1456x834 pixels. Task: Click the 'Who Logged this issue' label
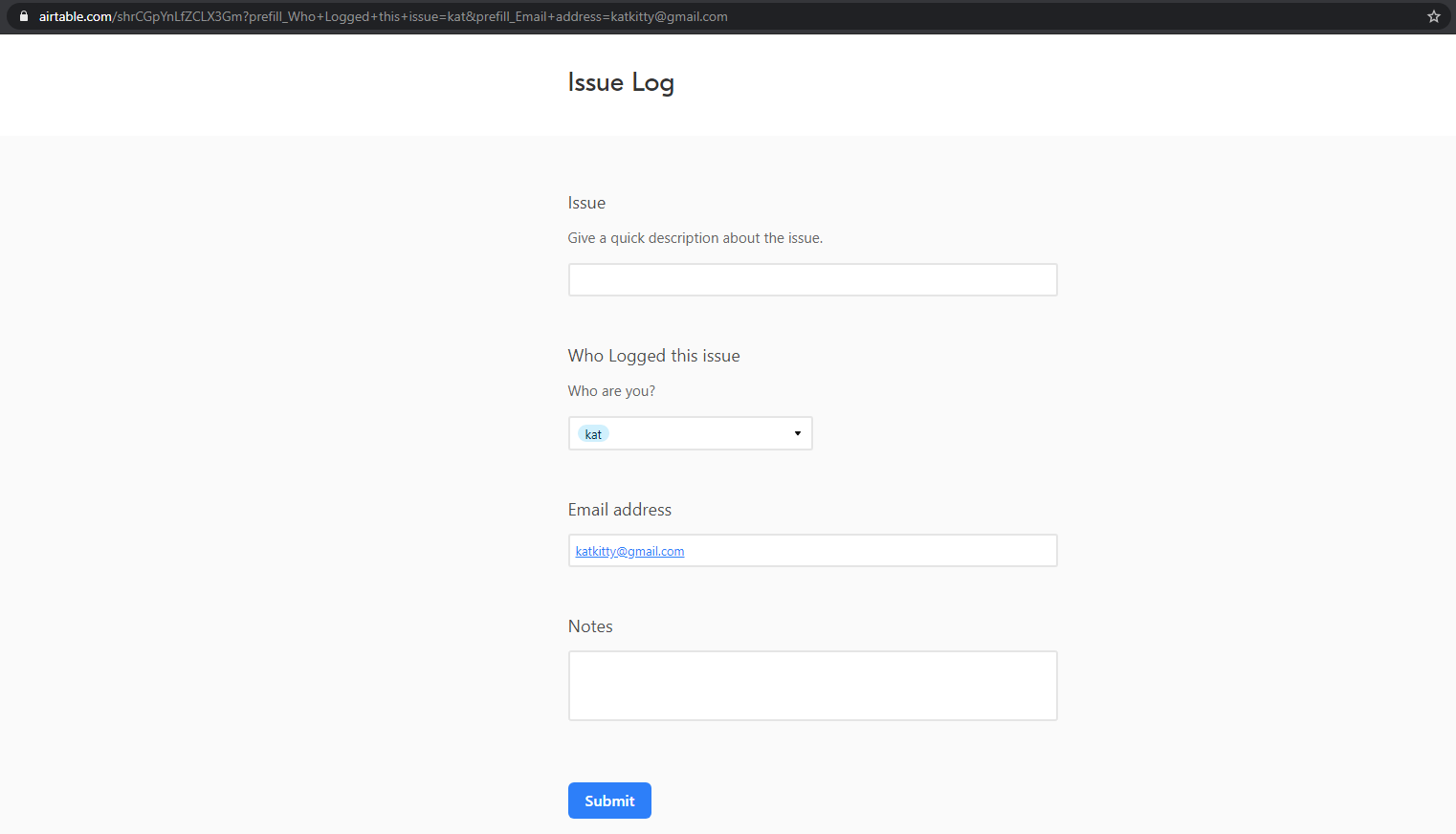pos(653,356)
